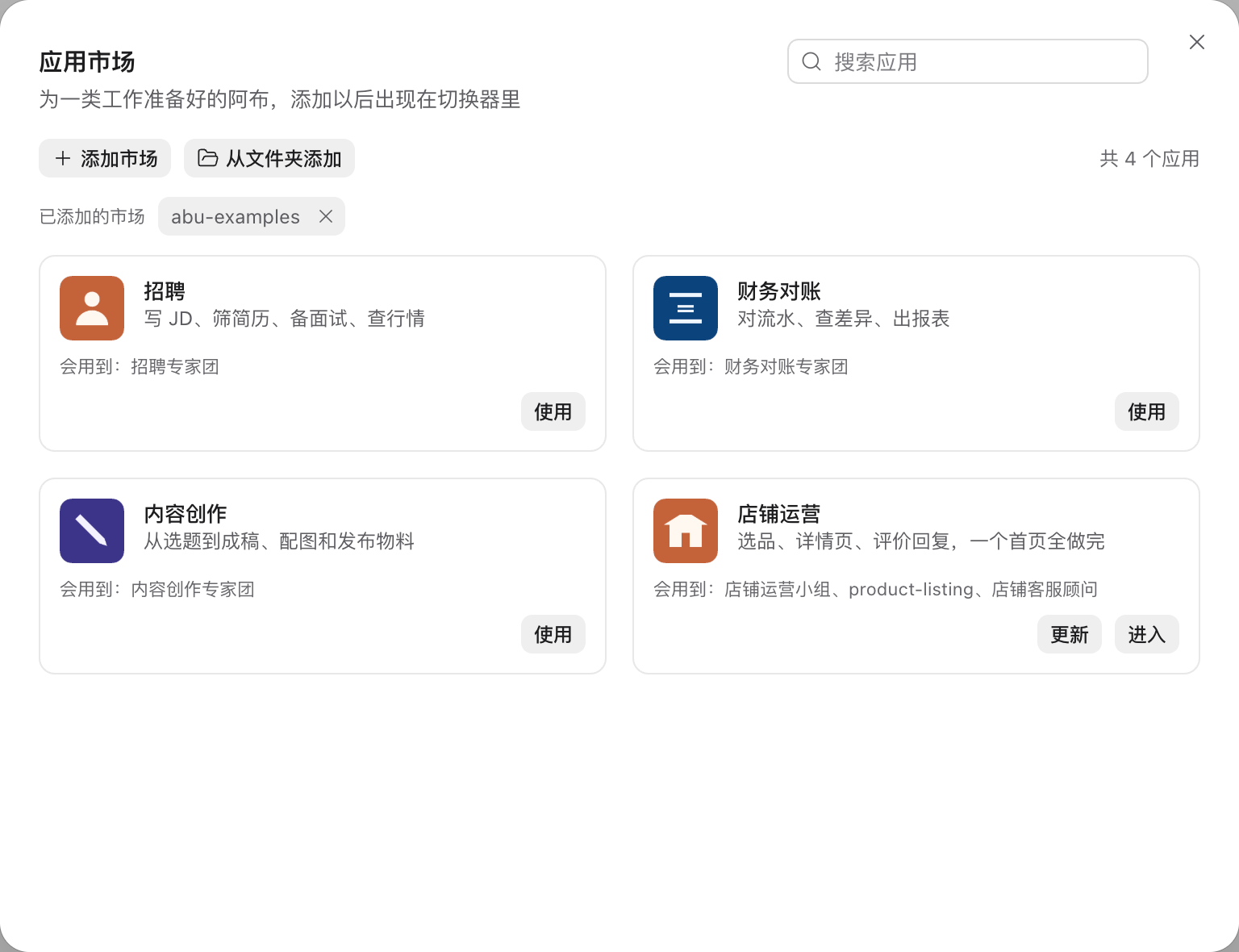Click the 店铺运营 house icon

click(x=686, y=531)
